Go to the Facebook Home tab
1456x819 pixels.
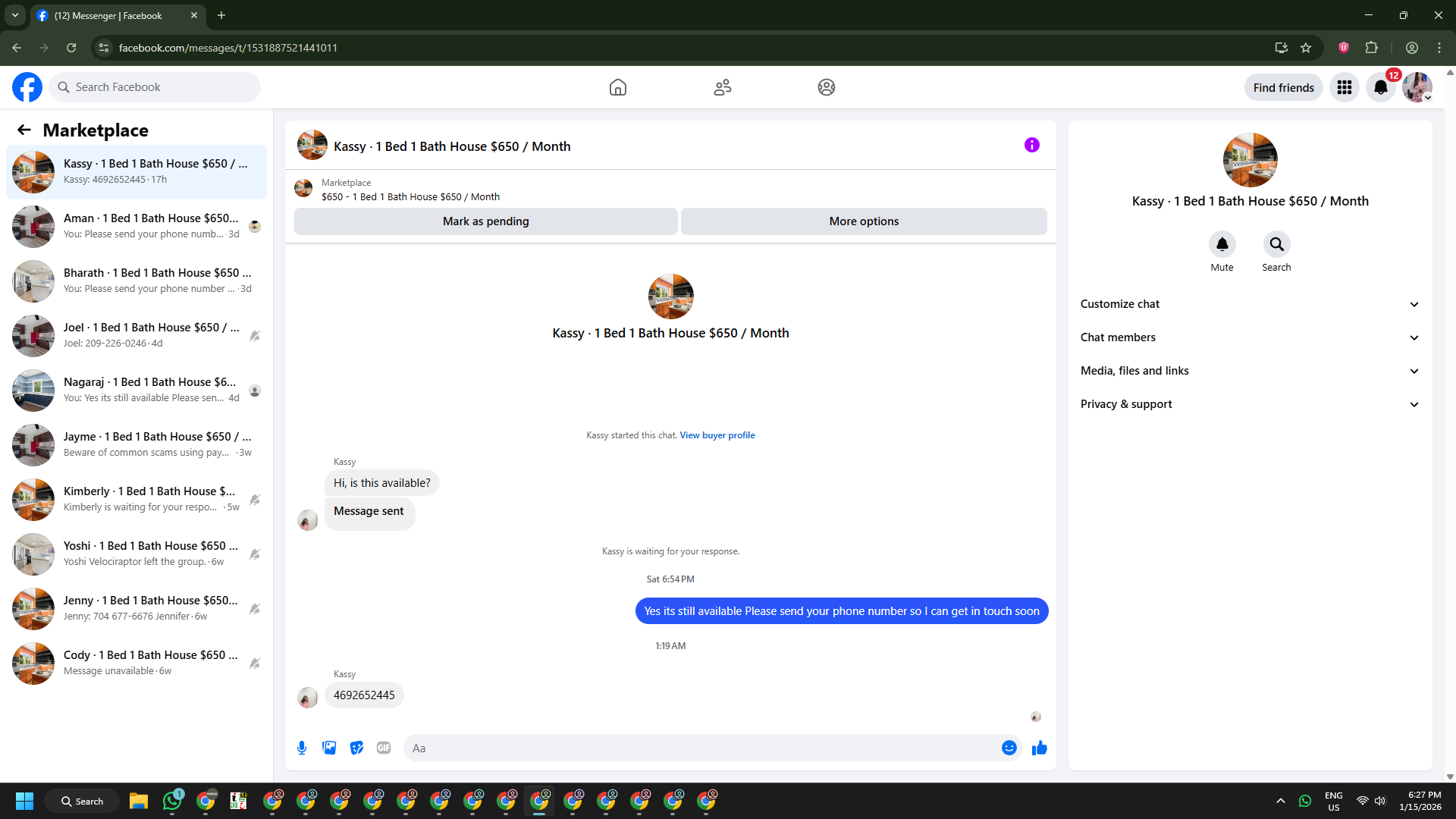click(x=617, y=87)
